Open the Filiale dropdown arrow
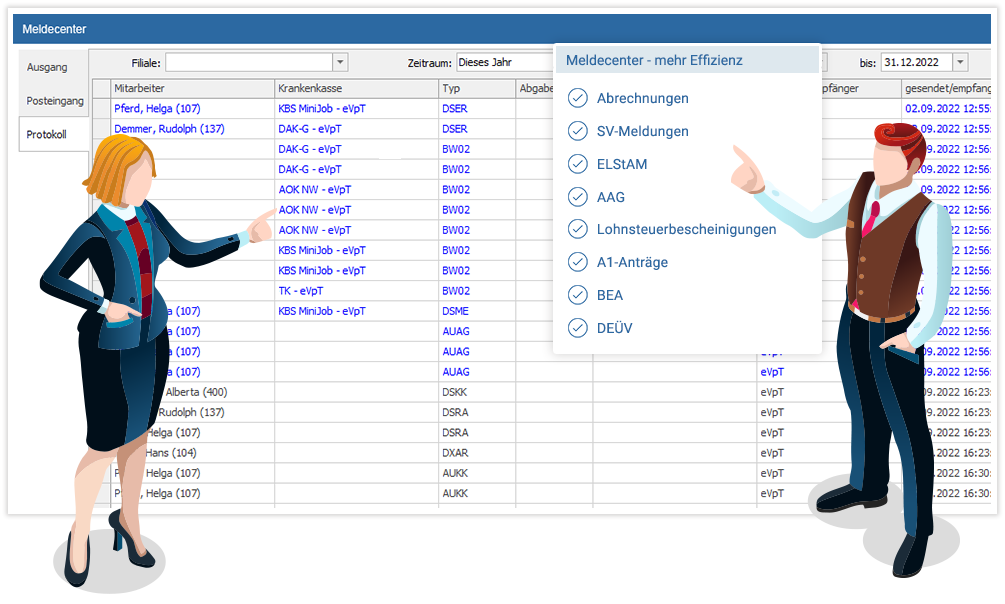Image resolution: width=1005 pixels, height=604 pixels. [x=340, y=63]
